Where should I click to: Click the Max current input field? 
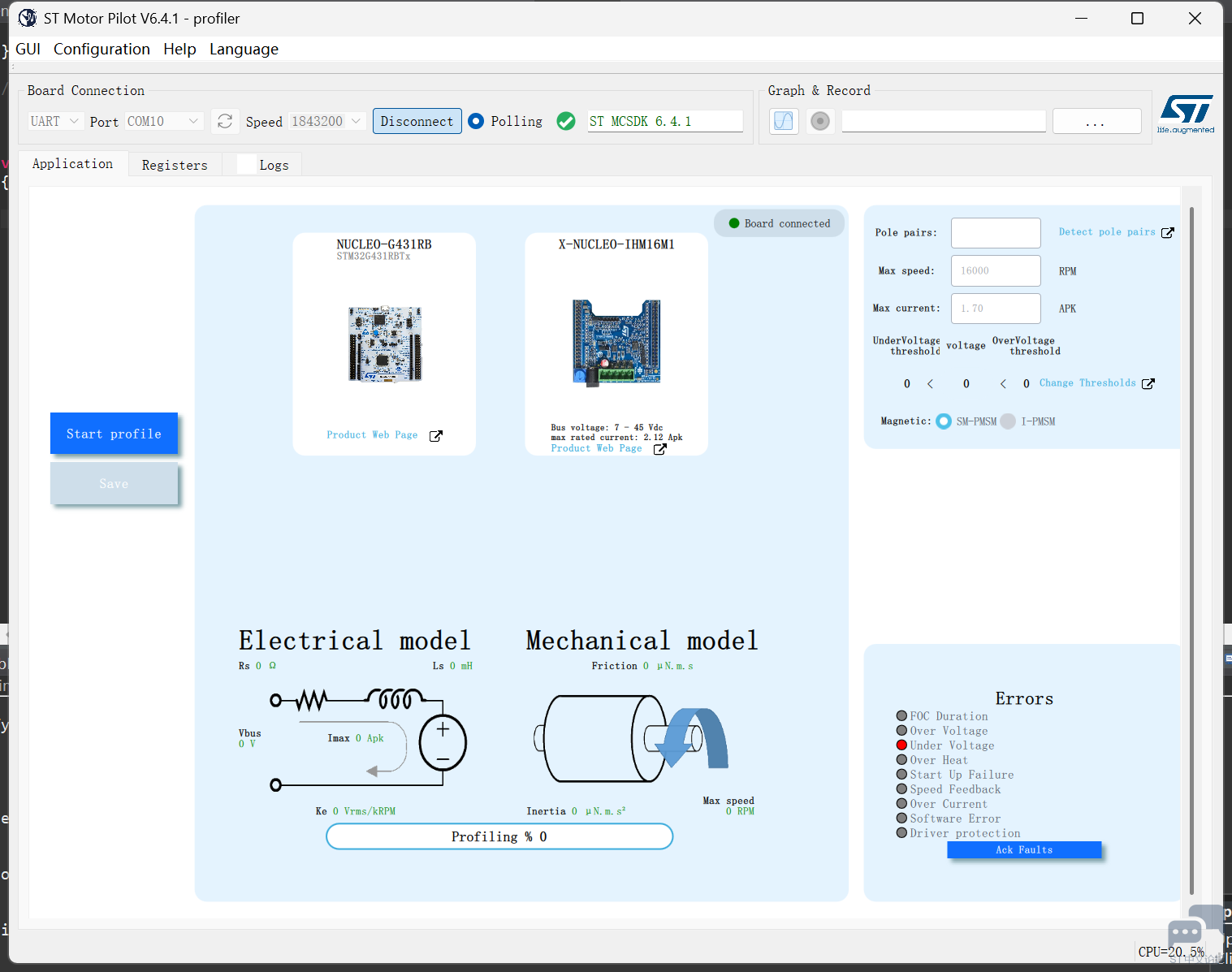[996, 309]
